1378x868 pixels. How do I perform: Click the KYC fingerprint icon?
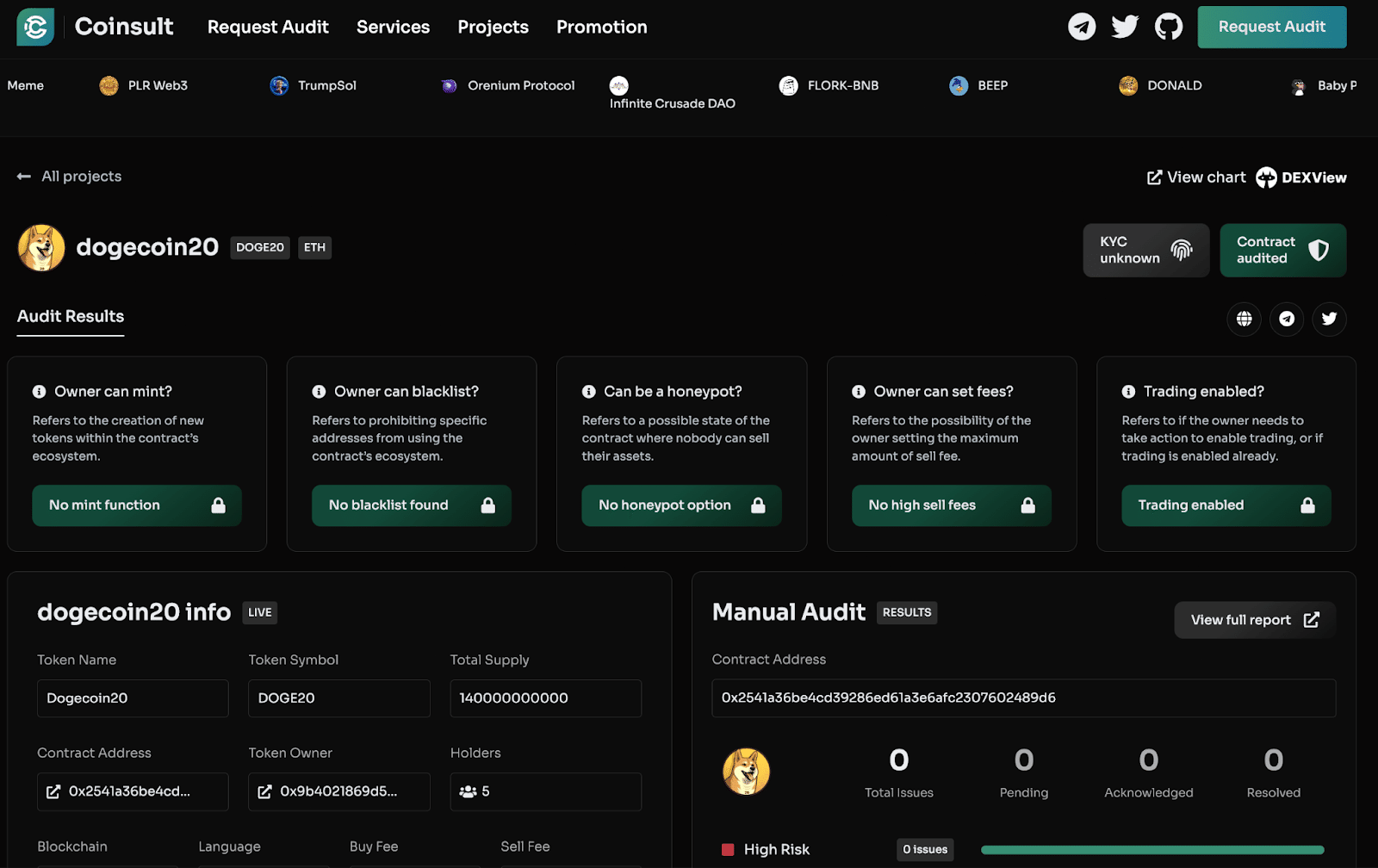point(1182,250)
